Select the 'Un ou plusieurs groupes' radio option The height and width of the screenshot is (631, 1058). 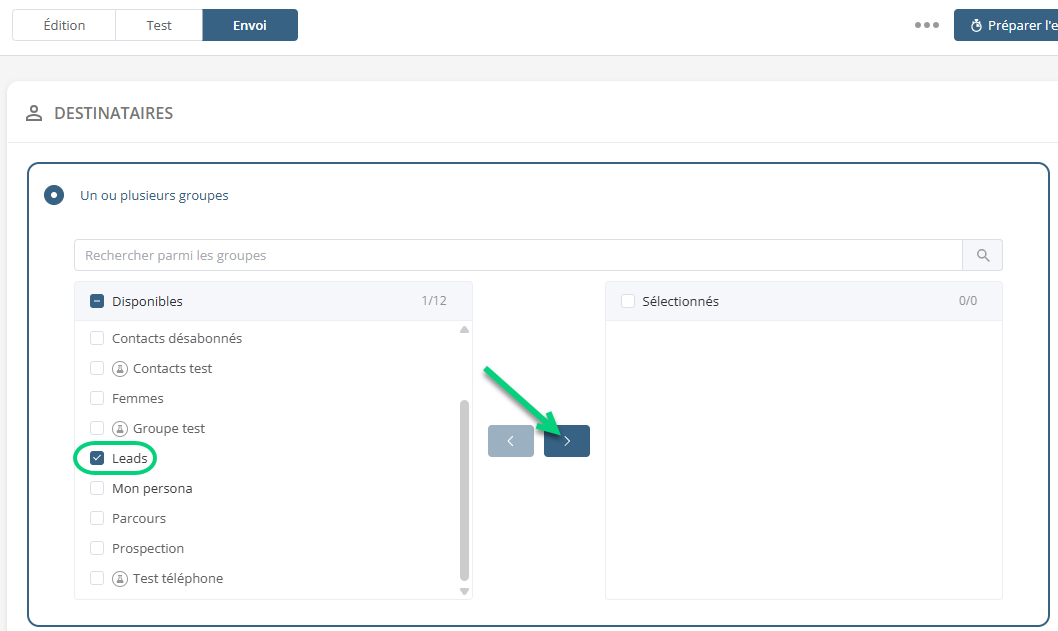point(54,195)
